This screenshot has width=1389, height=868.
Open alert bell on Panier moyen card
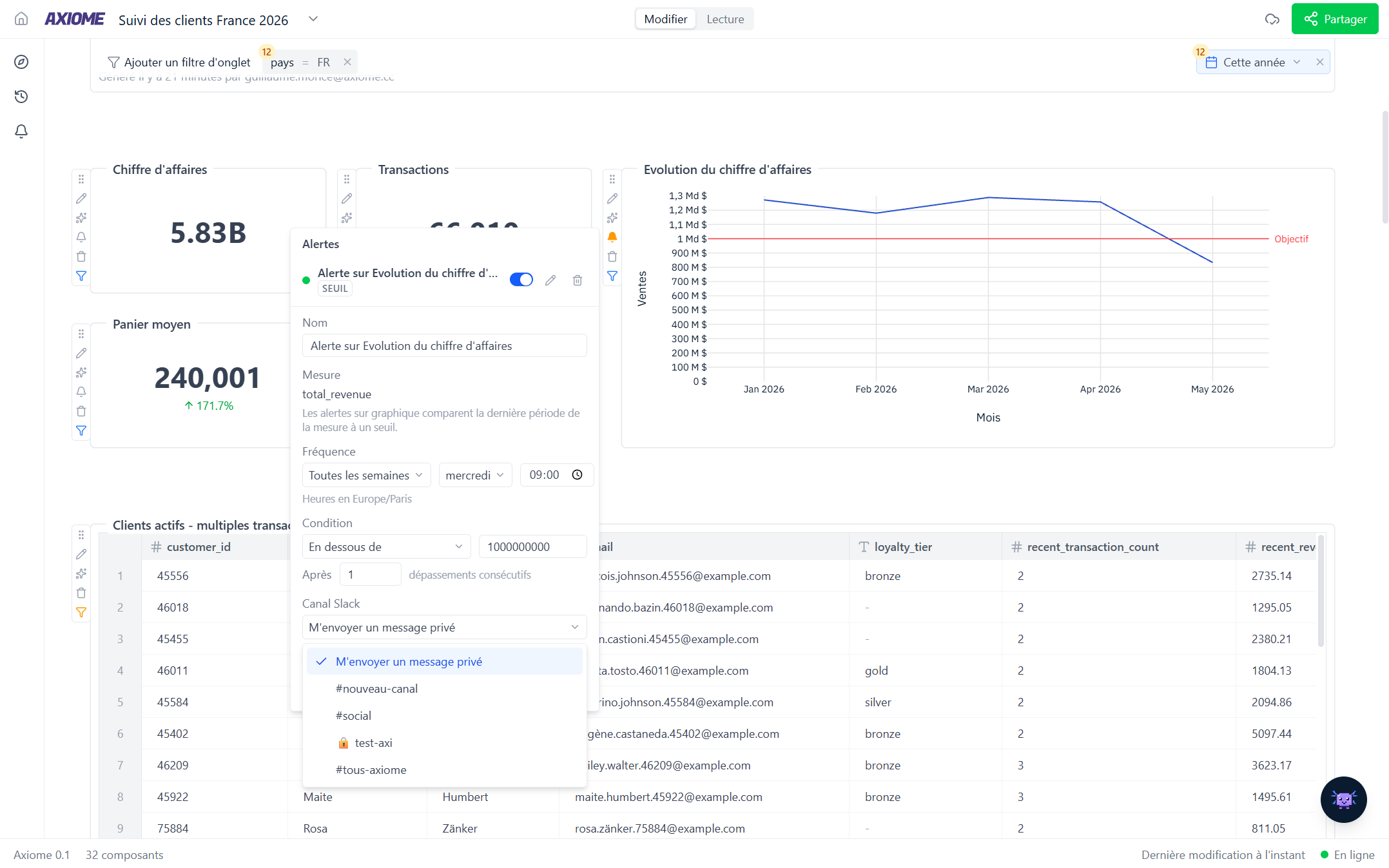(81, 392)
